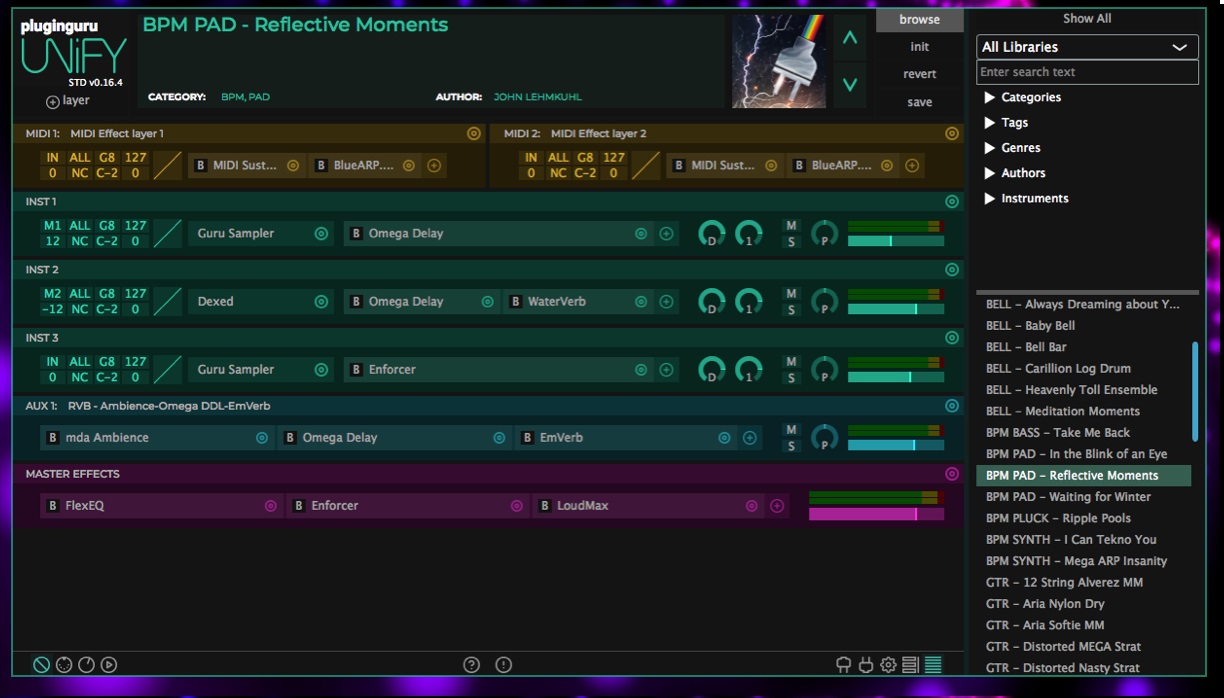
Task: Click the panic circle-slash icon in the footer
Action: tap(41, 664)
